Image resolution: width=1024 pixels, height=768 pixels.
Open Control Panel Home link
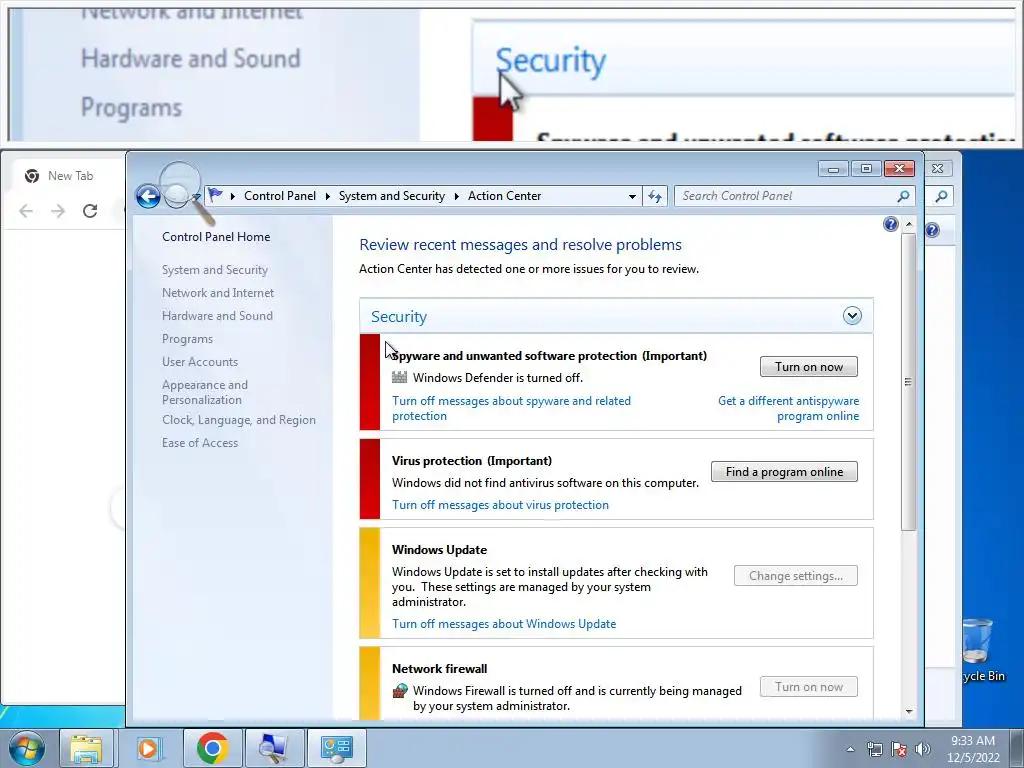[x=216, y=237]
